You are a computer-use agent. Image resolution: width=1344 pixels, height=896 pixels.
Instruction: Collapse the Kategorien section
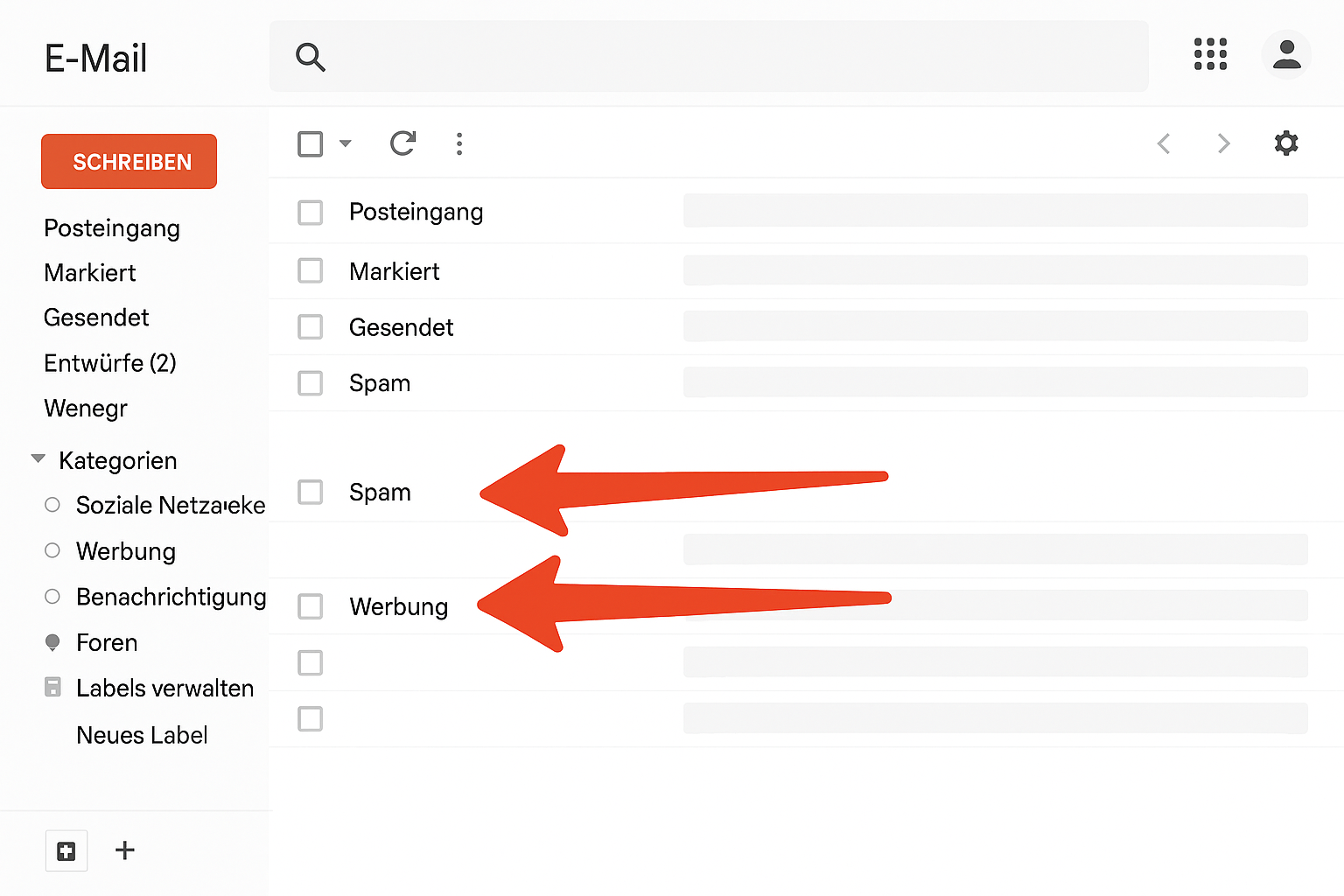point(38,457)
